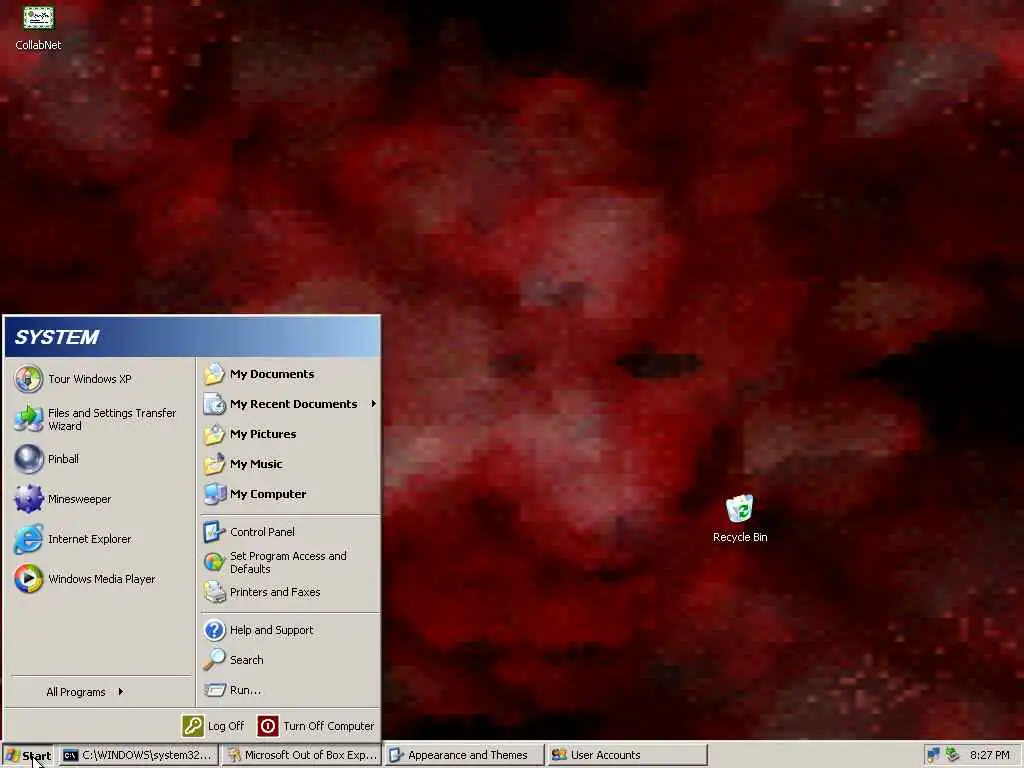Viewport: 1024px width, 768px height.
Task: Click Set Program Access and Defaults icon
Action: pos(214,562)
